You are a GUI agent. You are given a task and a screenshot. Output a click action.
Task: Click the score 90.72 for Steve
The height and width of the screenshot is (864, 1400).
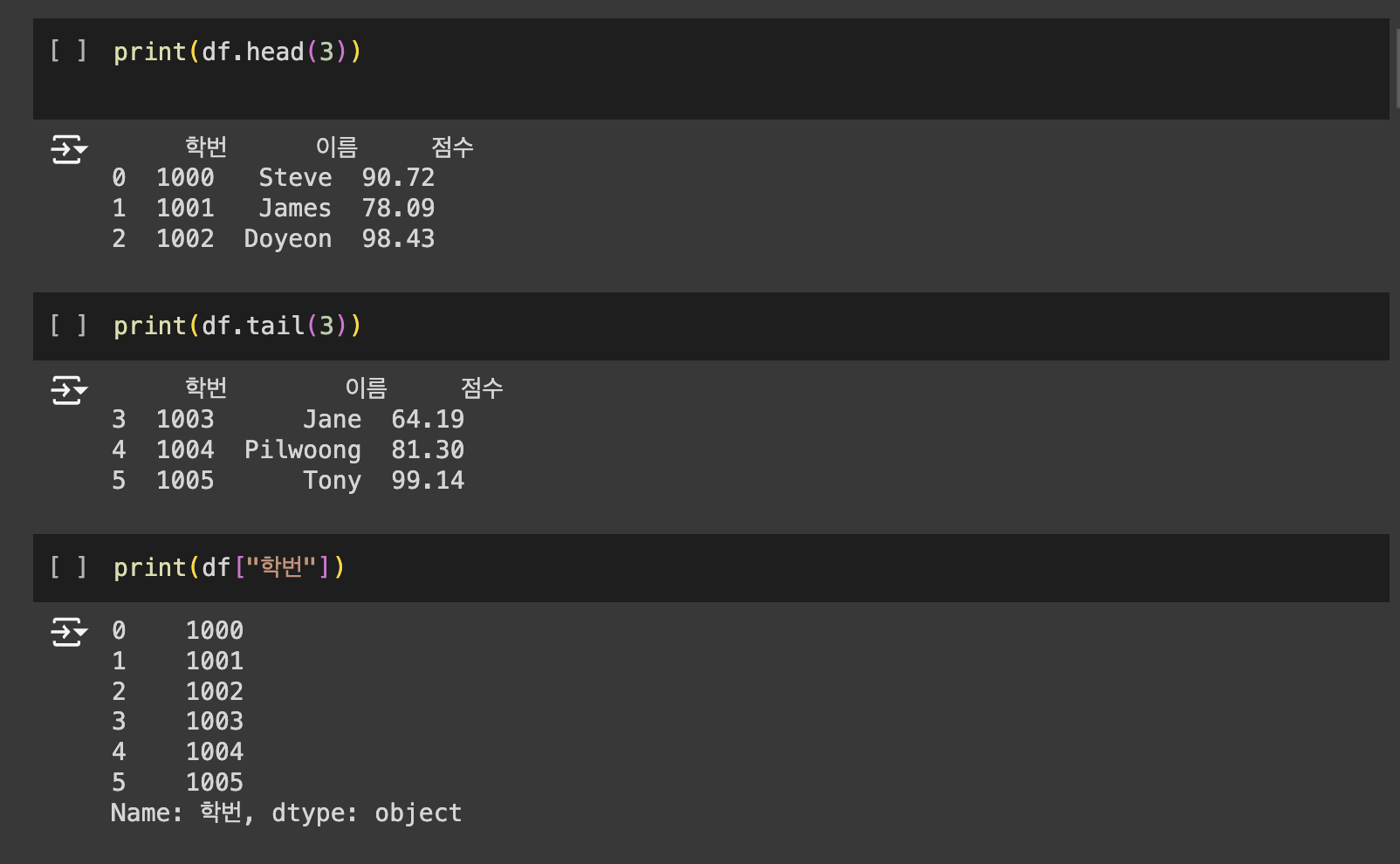click(x=398, y=177)
